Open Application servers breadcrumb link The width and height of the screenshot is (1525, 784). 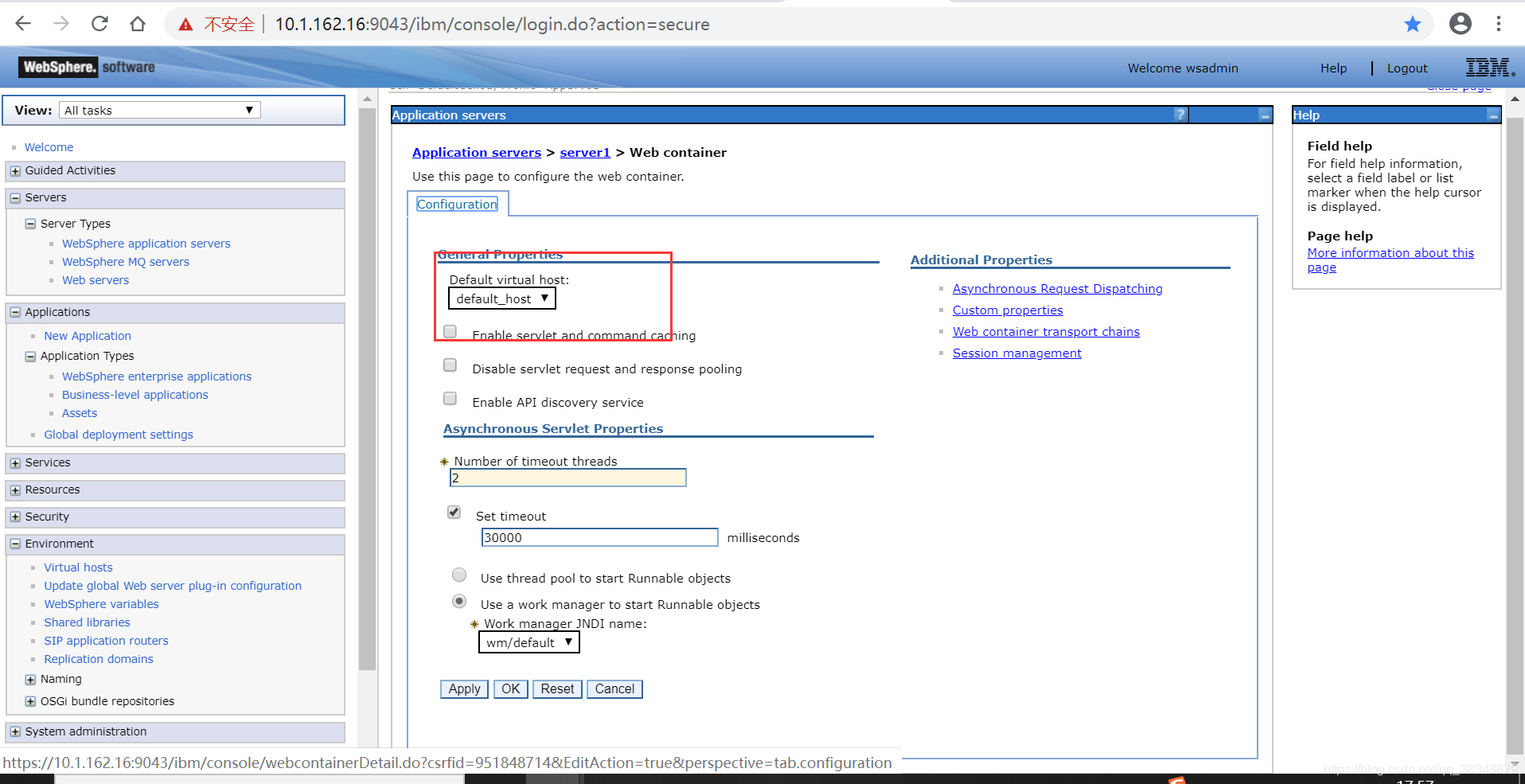pyautogui.click(x=477, y=153)
